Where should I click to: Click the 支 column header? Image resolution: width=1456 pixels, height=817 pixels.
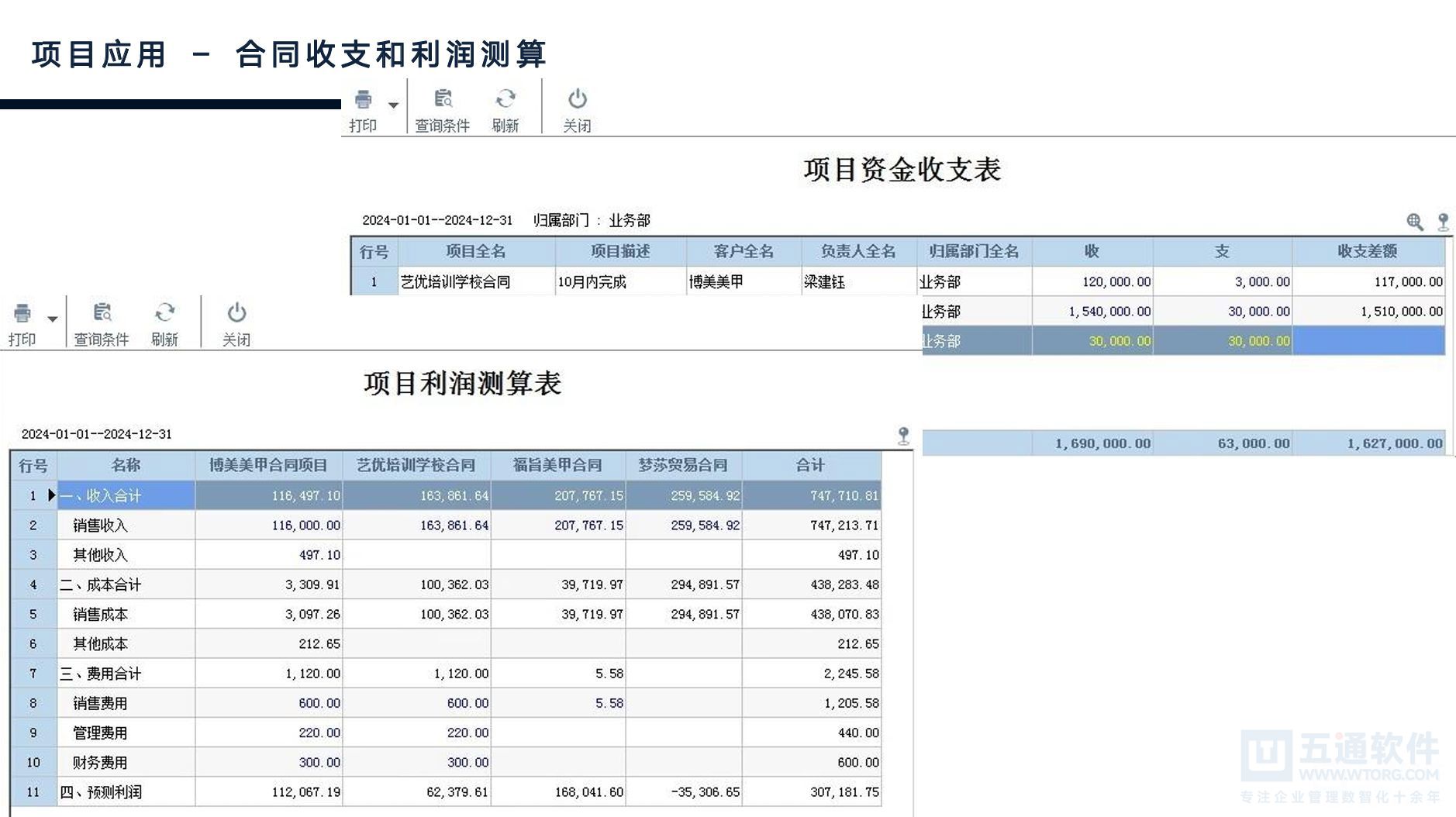pyautogui.click(x=1223, y=251)
